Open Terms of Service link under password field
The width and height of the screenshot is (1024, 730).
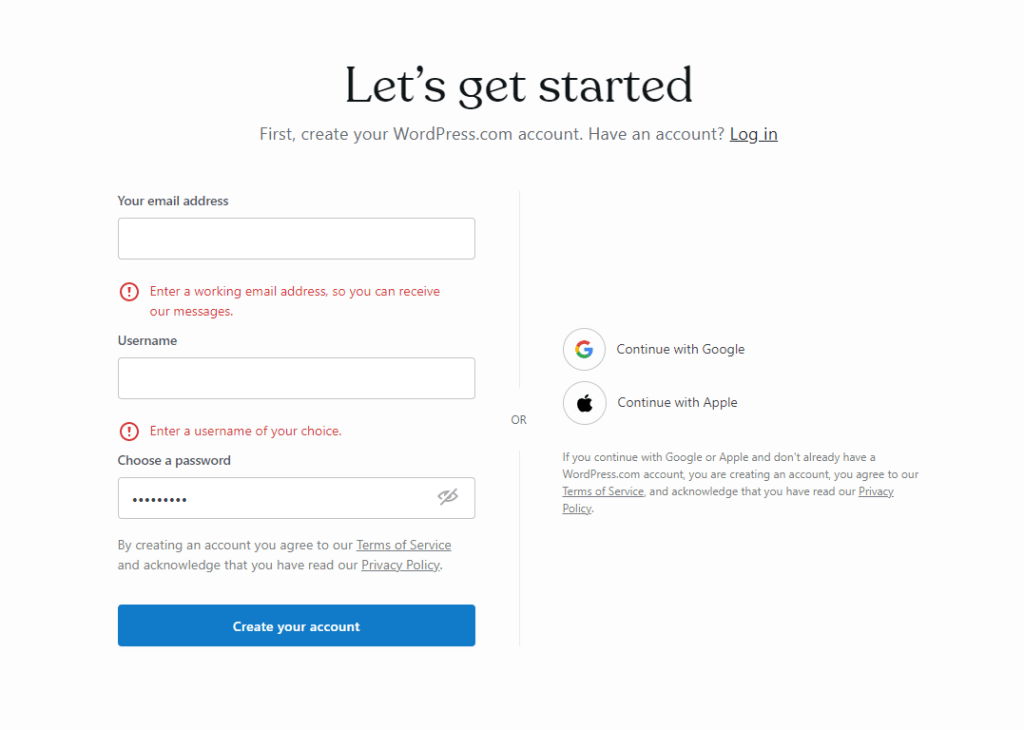[403, 545]
